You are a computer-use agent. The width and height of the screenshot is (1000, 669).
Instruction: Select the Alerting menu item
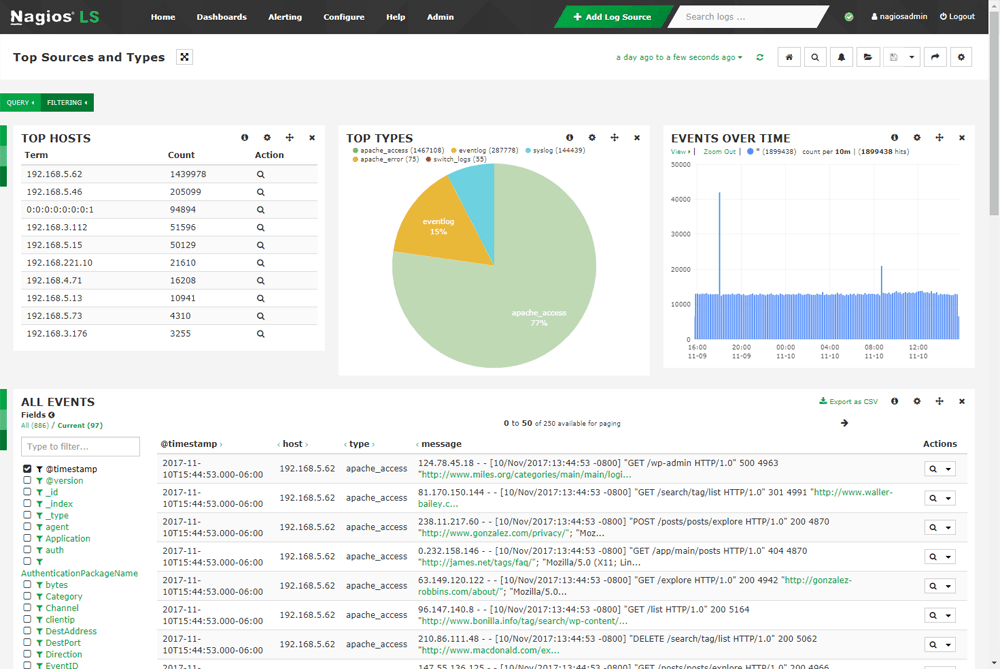pyautogui.click(x=285, y=16)
